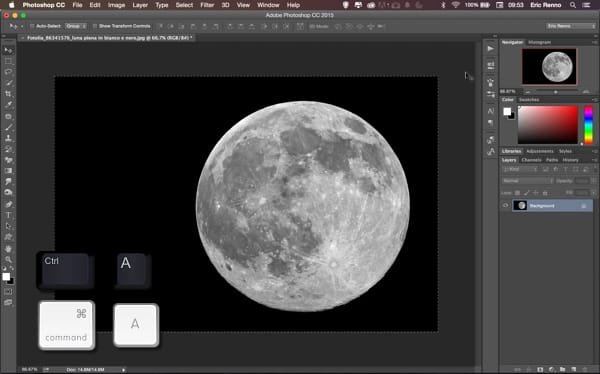Select the Background layer thumbnail

[520, 206]
